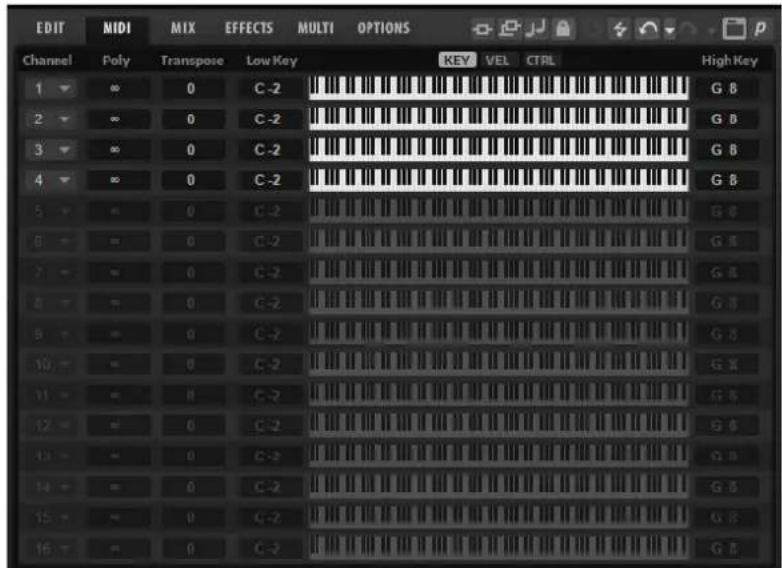Viewport: 782px width, 568px height.
Task: Open the dimmed Channel dropdown for slot 14
Action: (x=50, y=487)
